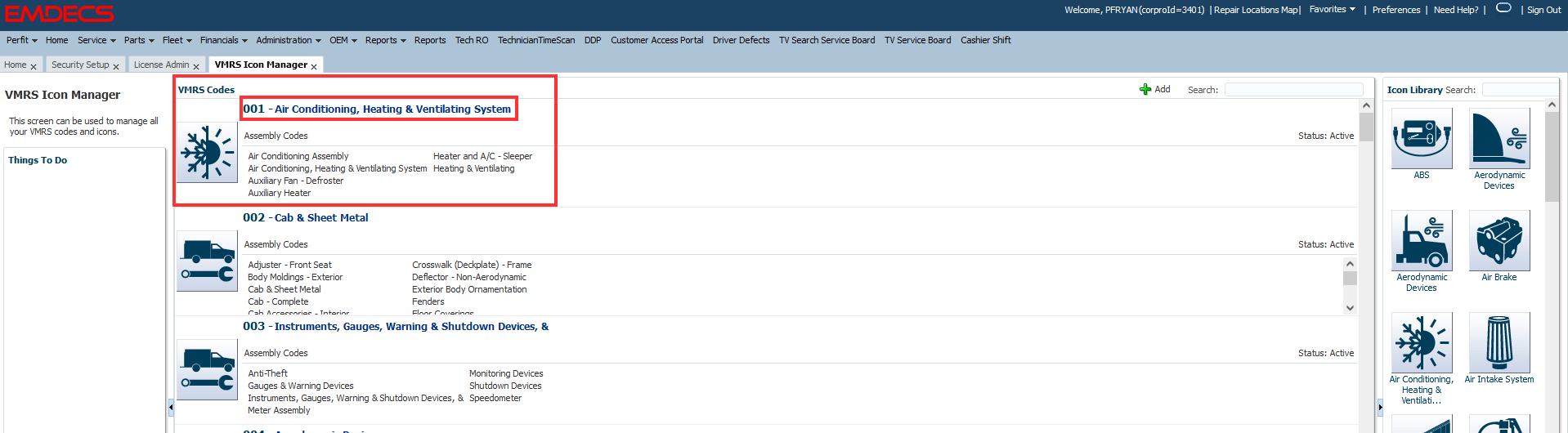The height and width of the screenshot is (433, 1568).
Task: Click Add to create a VMRS code
Action: (x=1155, y=89)
